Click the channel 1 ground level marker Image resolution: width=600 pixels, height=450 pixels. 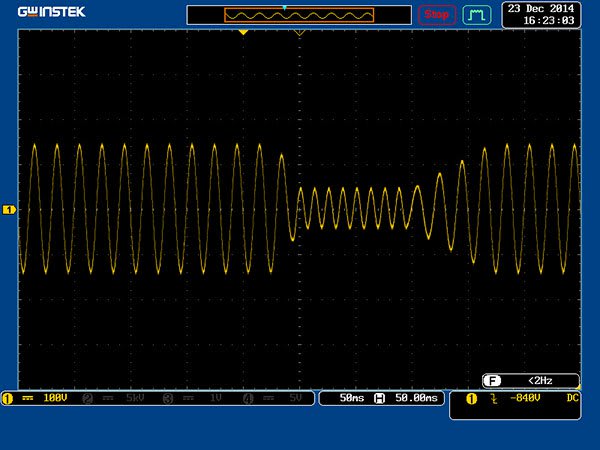click(9, 210)
